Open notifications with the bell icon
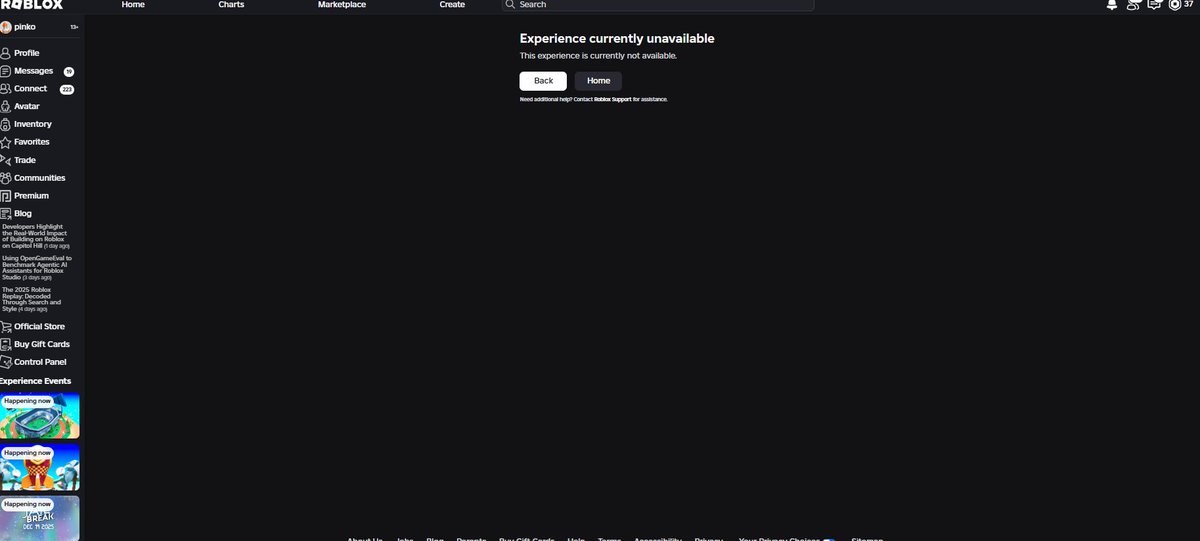Image resolution: width=1200 pixels, height=541 pixels. [1112, 5]
